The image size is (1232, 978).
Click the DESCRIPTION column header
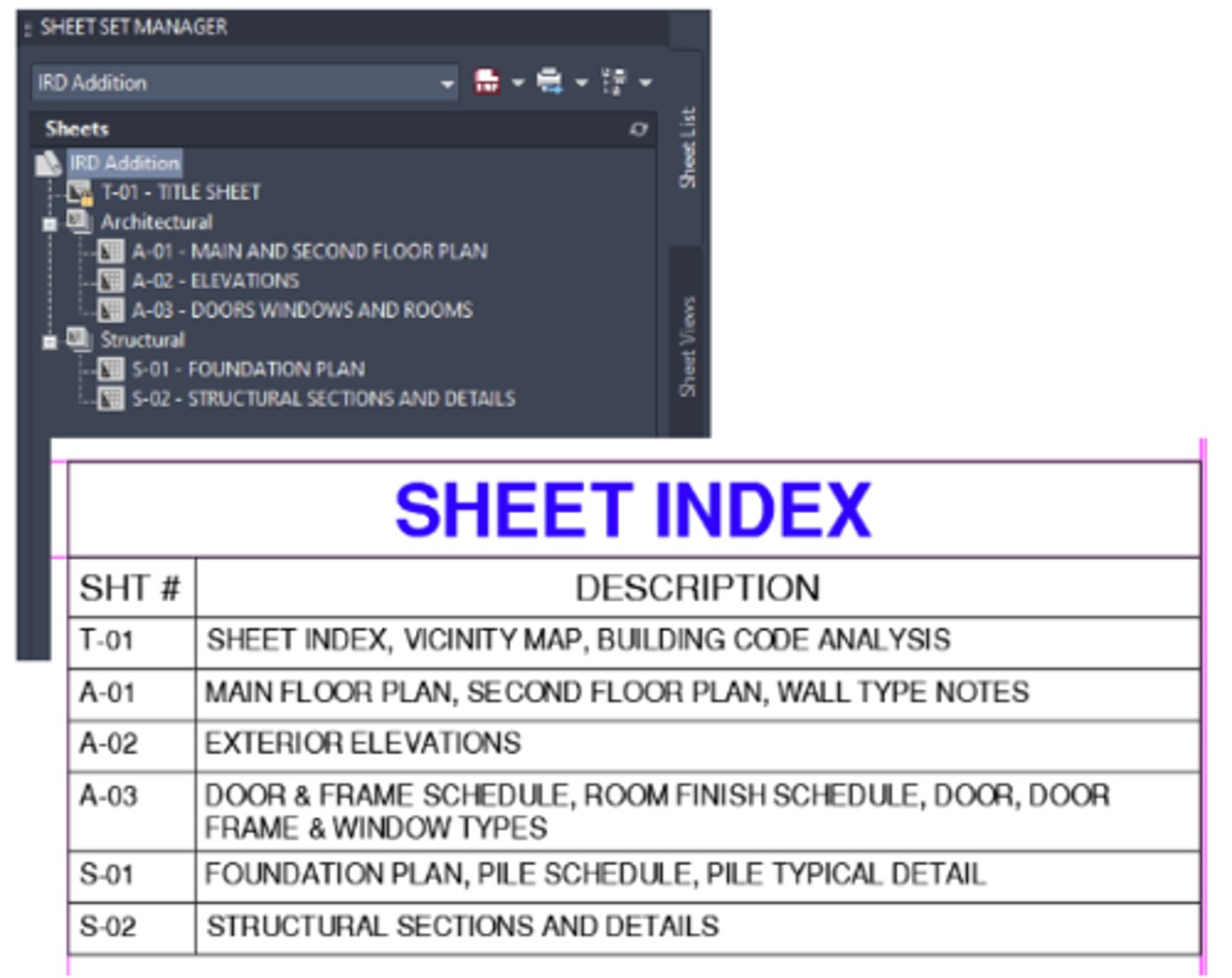[x=697, y=588]
